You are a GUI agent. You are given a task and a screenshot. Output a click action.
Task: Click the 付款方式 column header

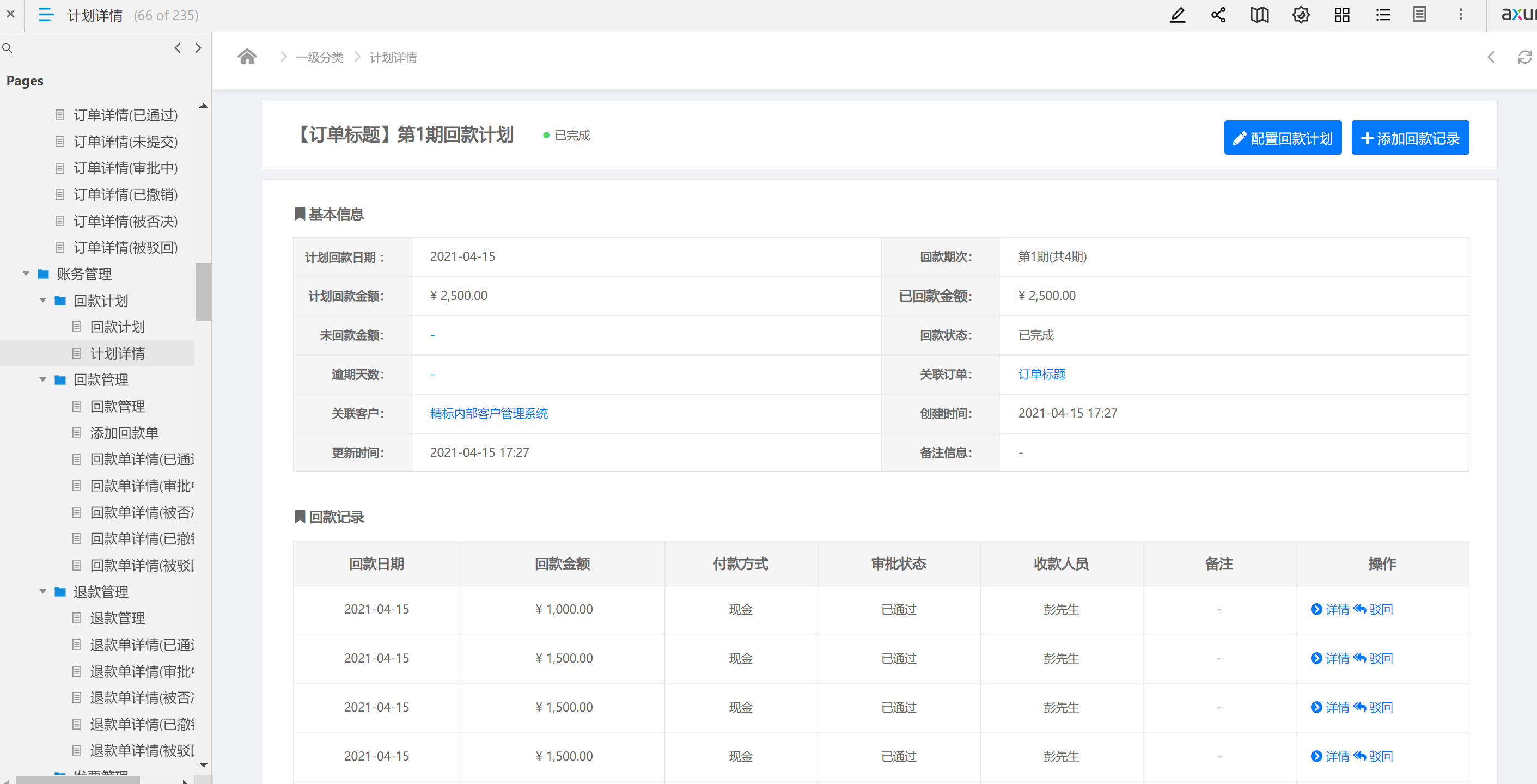[741, 564]
